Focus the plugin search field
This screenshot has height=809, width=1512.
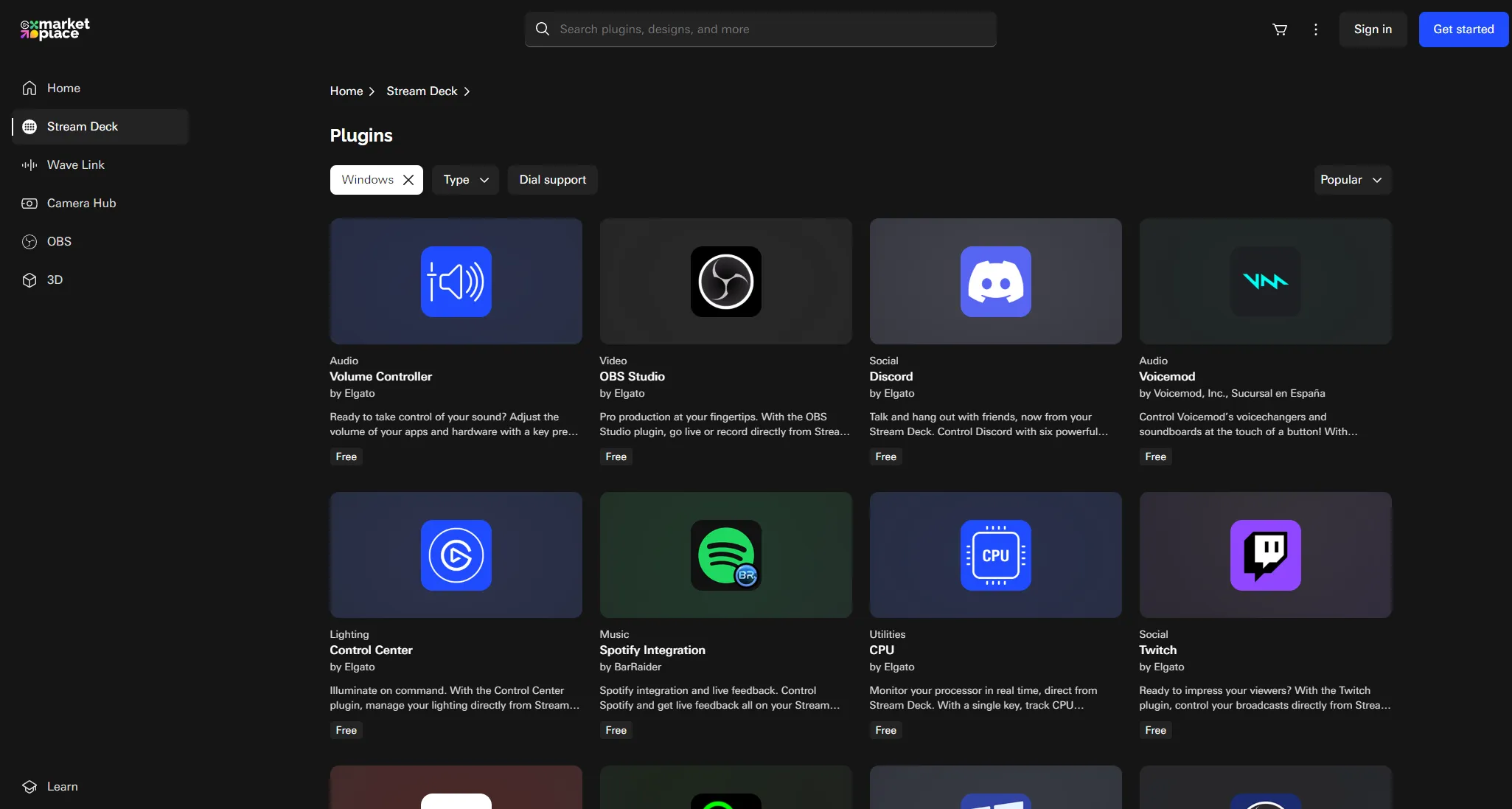760,29
